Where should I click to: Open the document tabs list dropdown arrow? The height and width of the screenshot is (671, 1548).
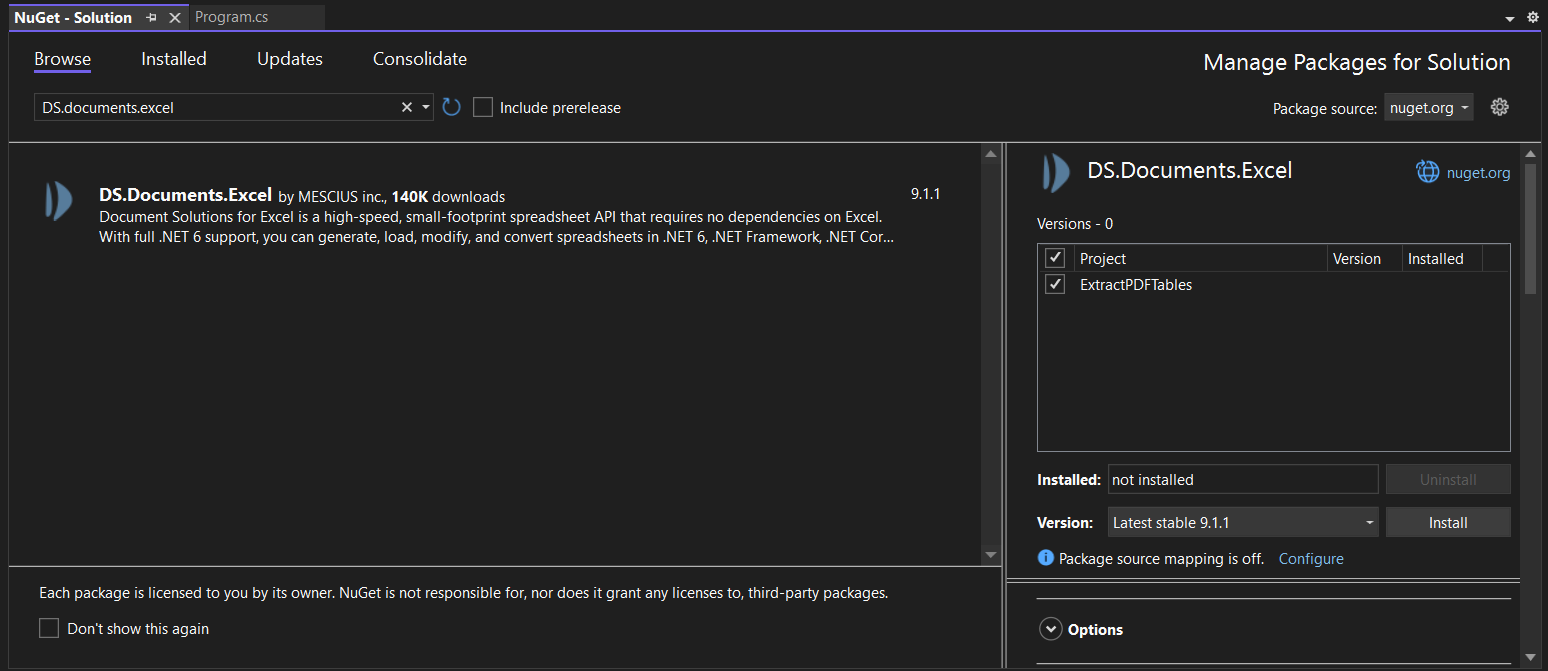point(1510,18)
